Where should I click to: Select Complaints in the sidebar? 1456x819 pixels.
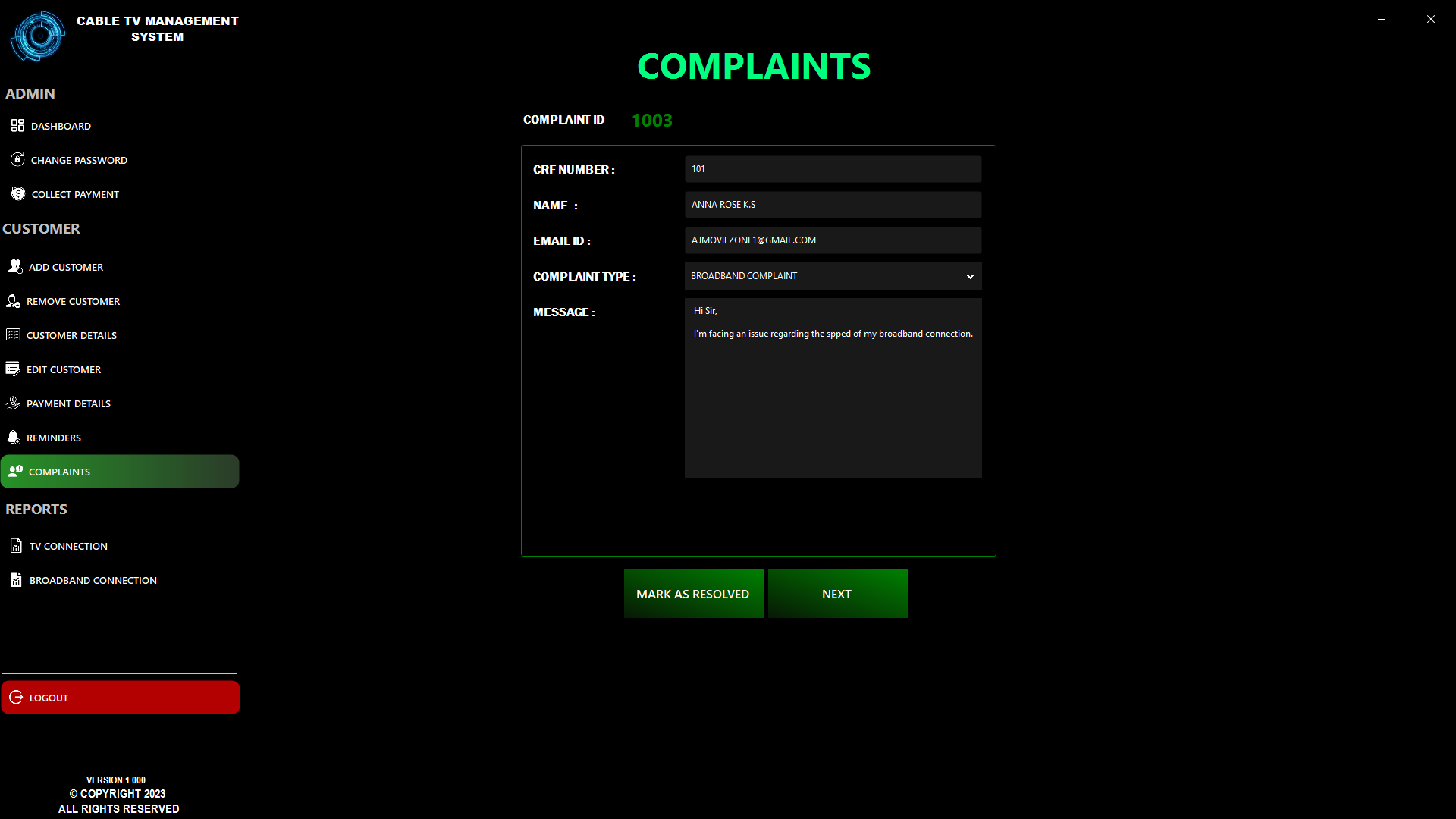pyautogui.click(x=120, y=472)
